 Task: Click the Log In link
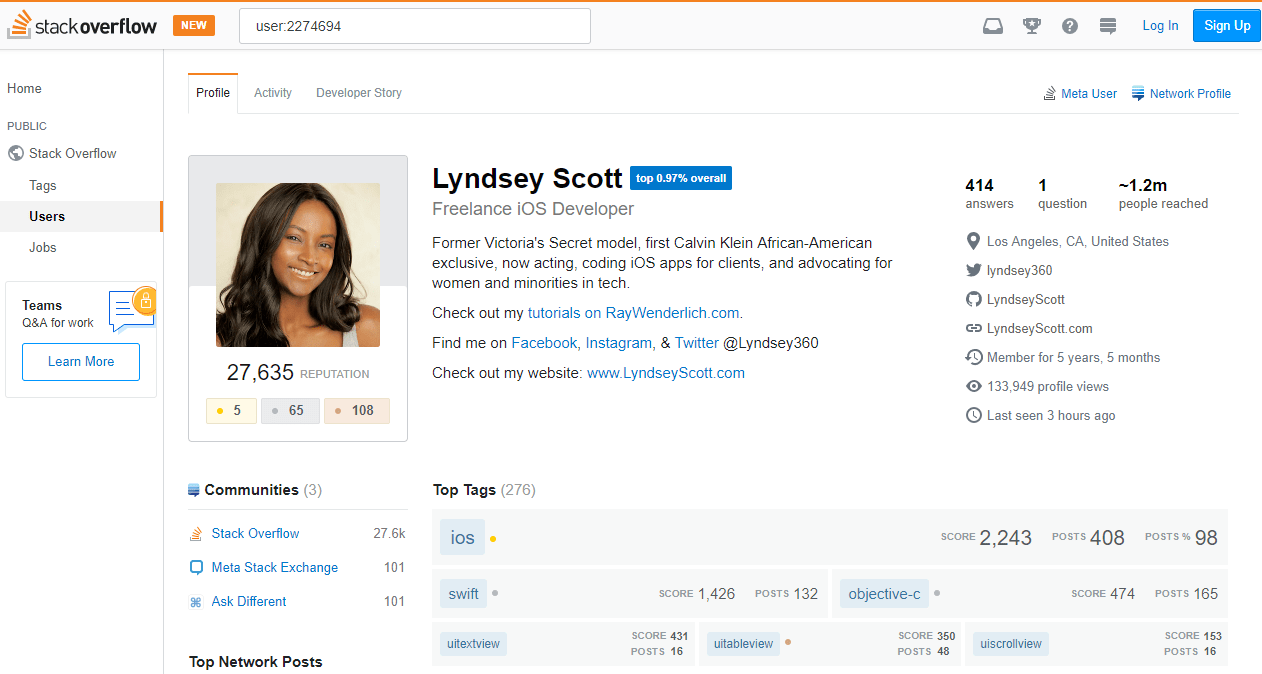click(1160, 26)
